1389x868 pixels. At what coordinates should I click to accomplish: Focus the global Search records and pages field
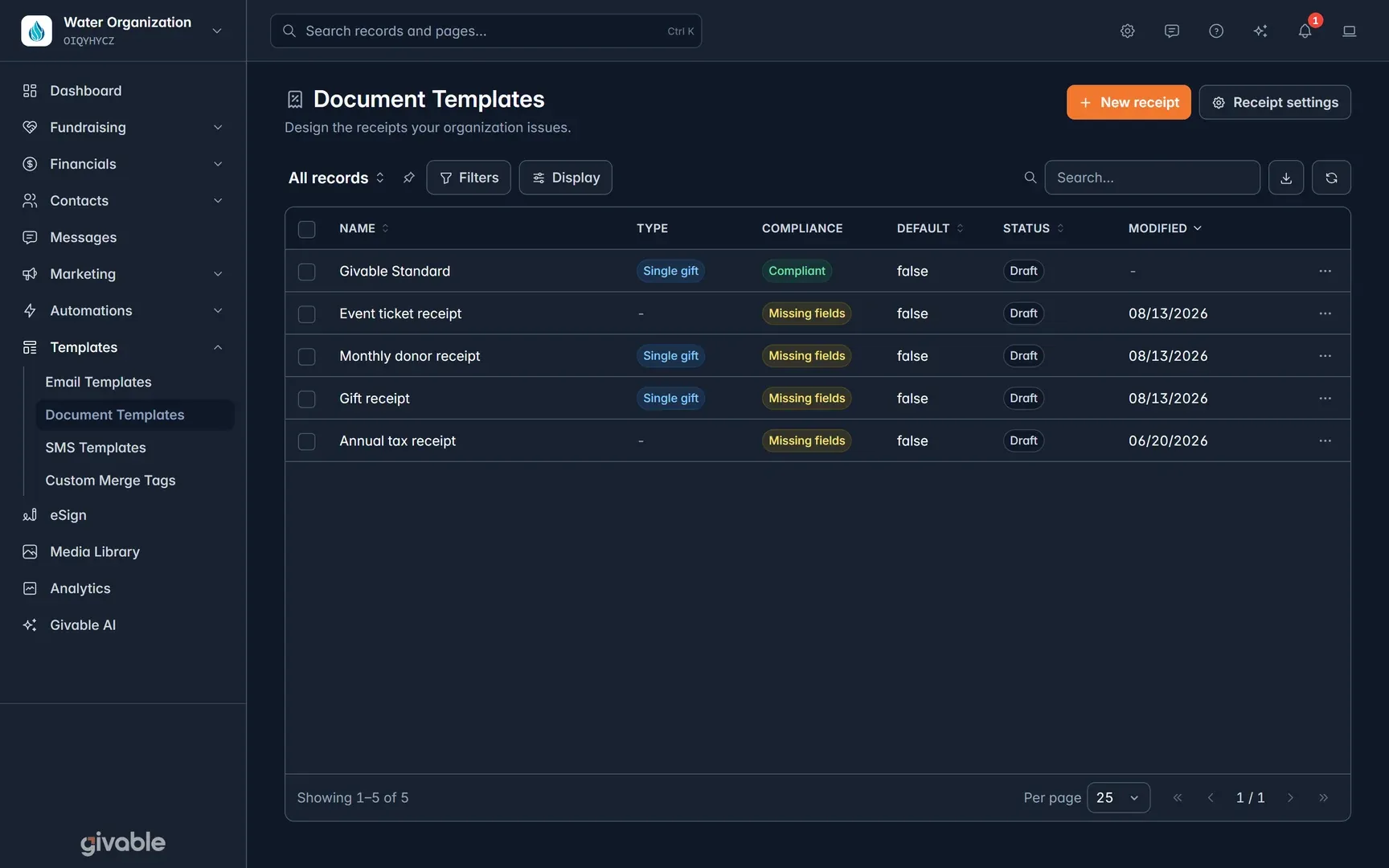[486, 31]
